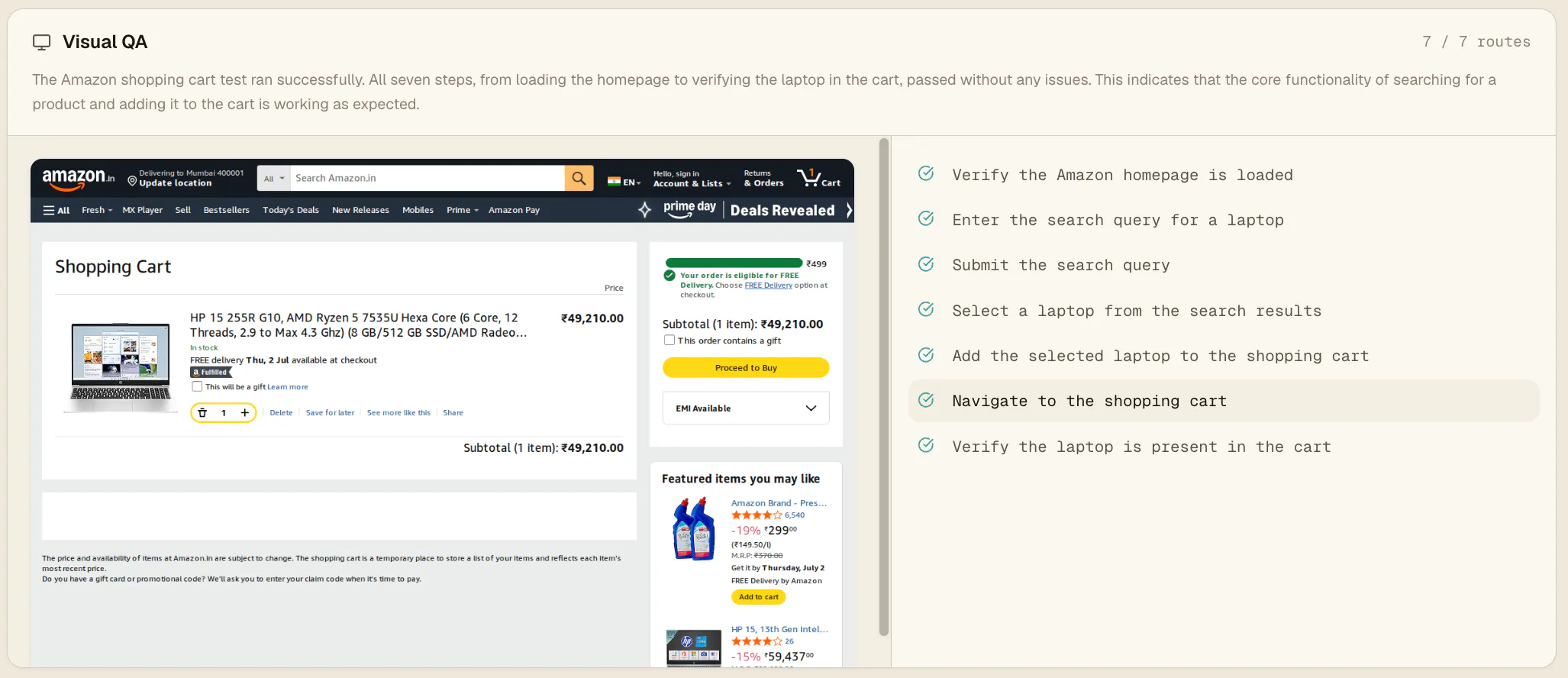Click Update location link

(x=176, y=183)
